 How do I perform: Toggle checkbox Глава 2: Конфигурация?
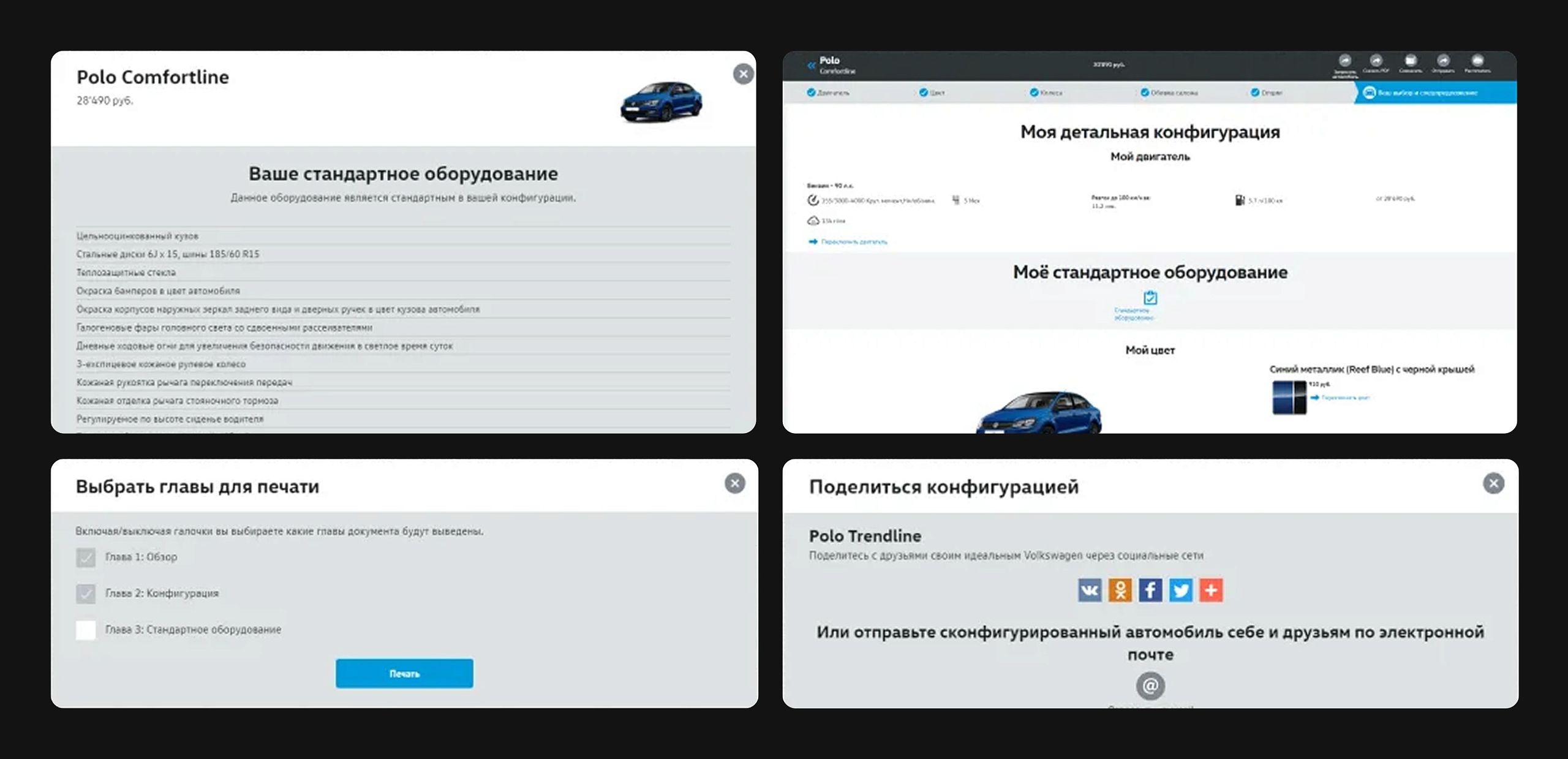[86, 594]
